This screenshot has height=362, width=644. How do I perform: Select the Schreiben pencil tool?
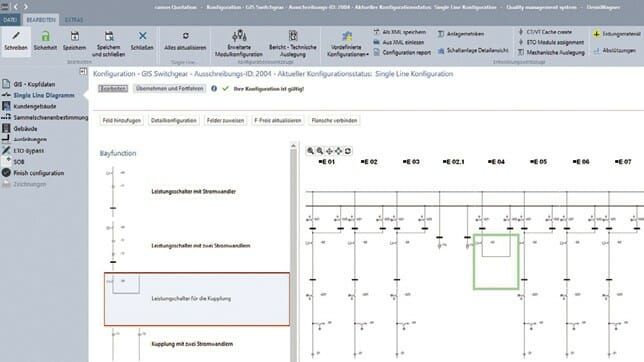coord(16,42)
